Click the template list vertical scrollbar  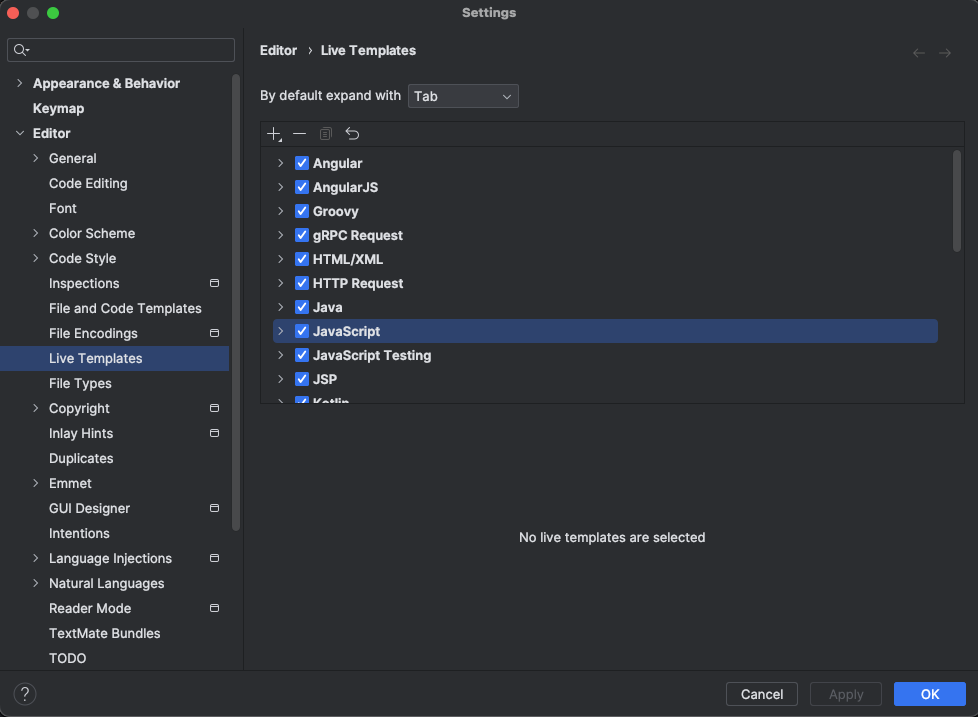click(x=957, y=200)
